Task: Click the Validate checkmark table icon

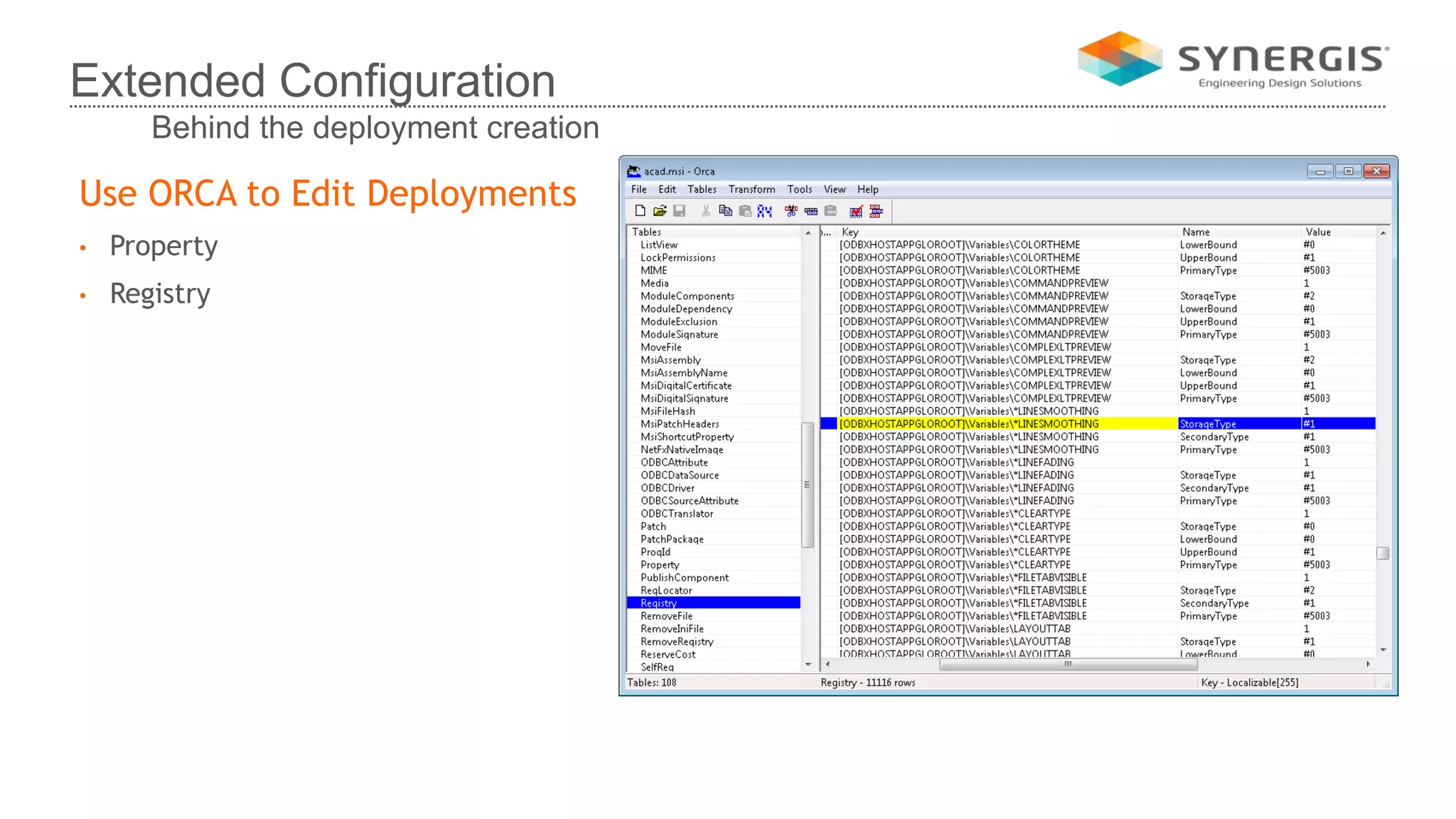Action: coord(856,211)
